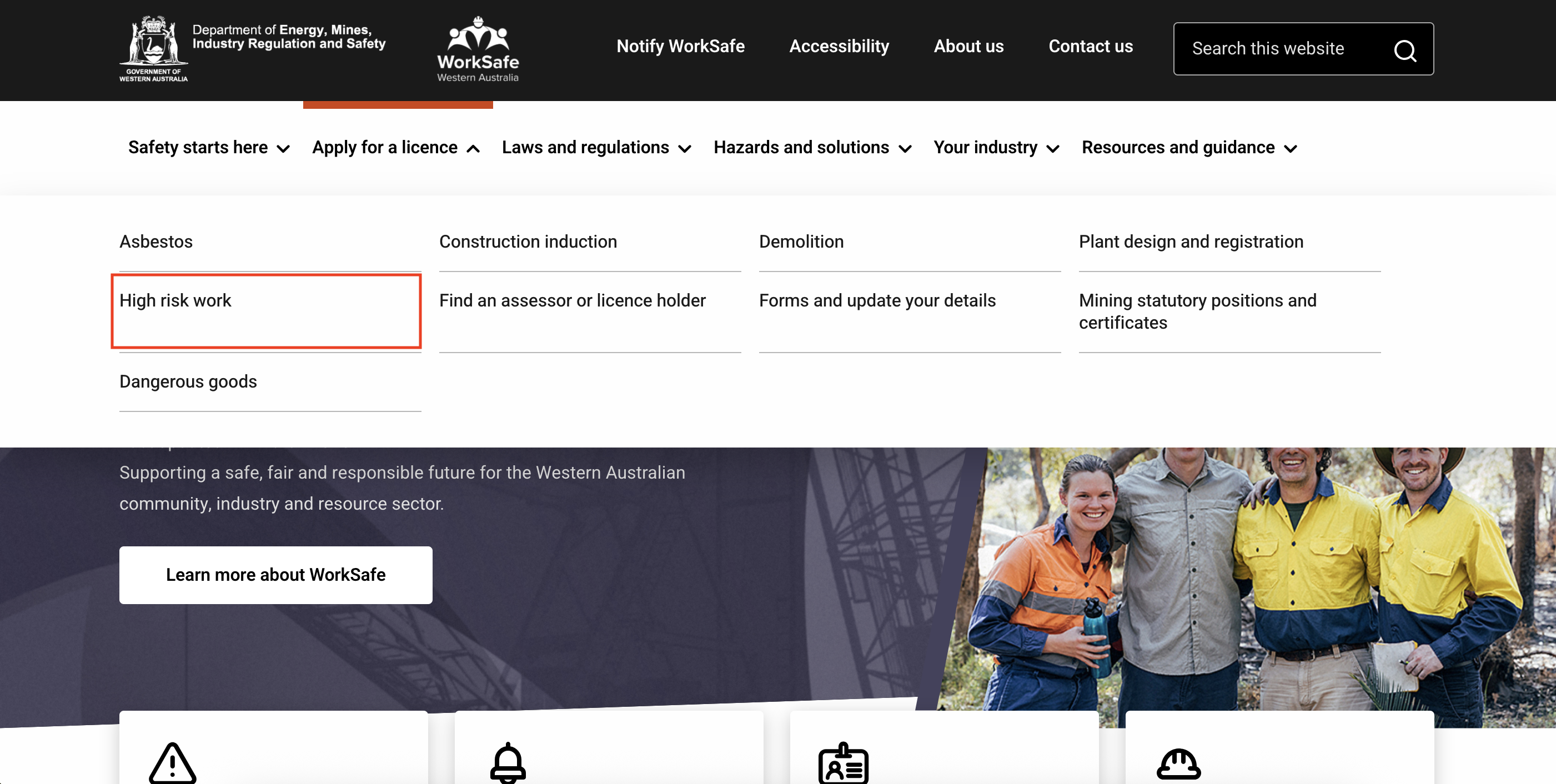1556x784 pixels.
Task: Click the Government of Western Australia crest
Action: pyautogui.click(x=153, y=48)
